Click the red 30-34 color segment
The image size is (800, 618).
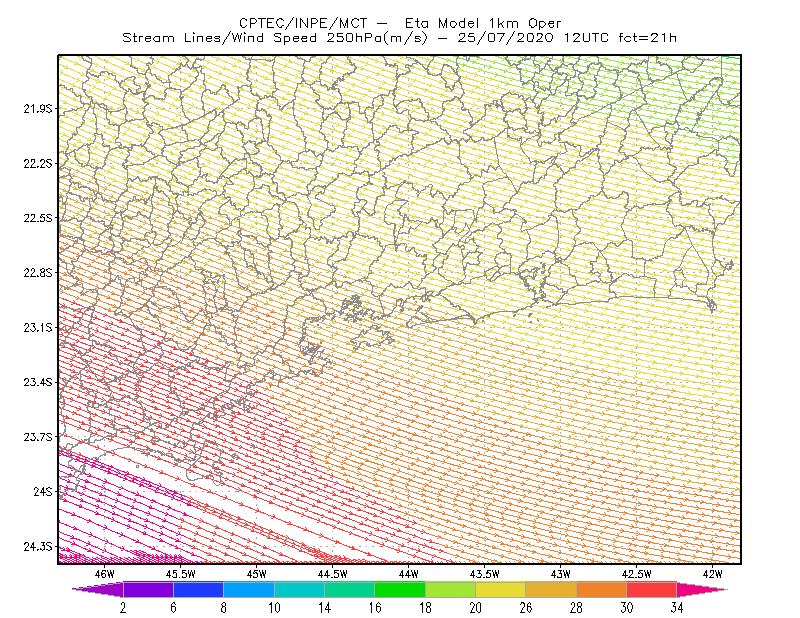tap(652, 589)
